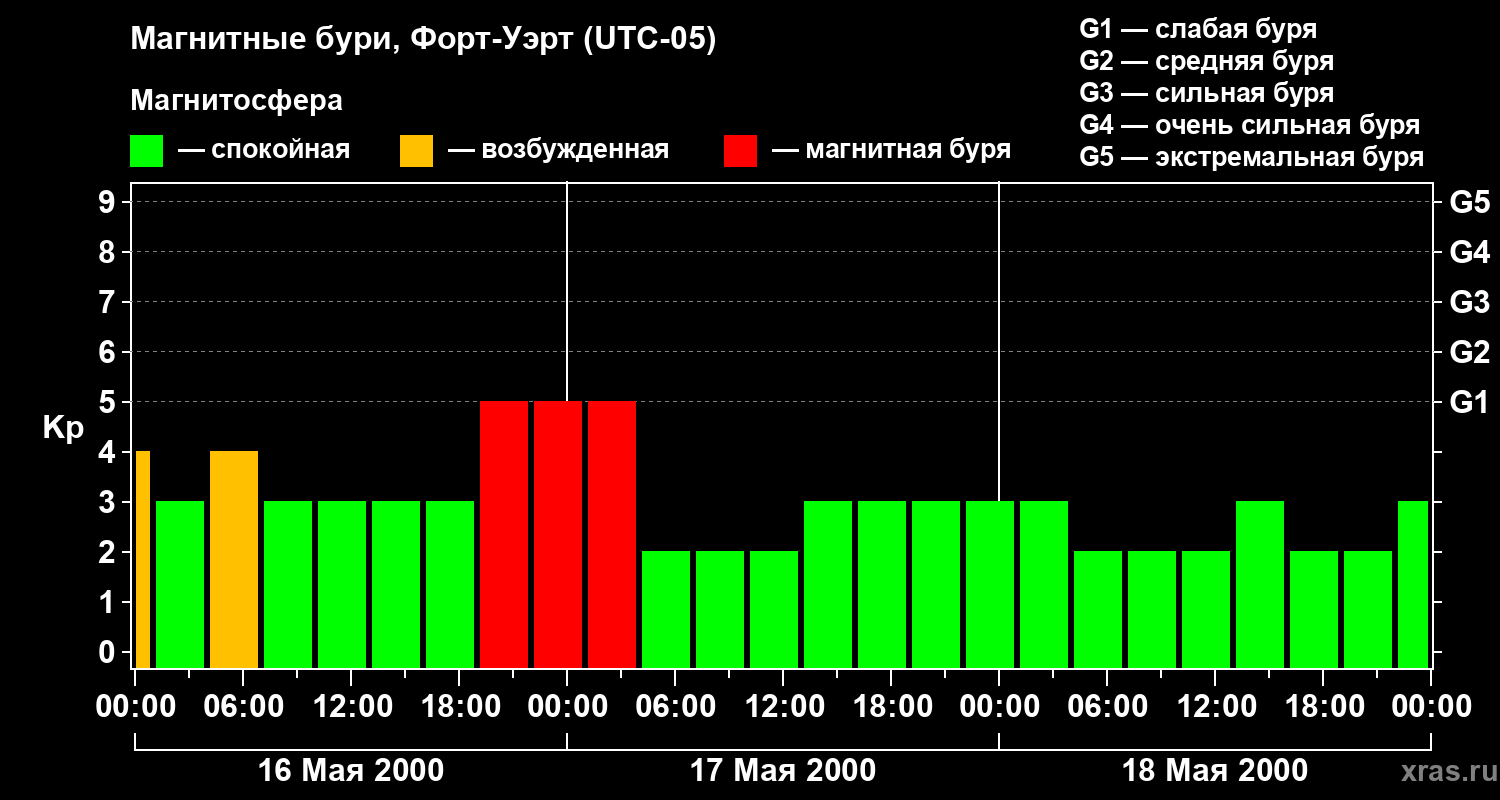Click the '— возбужденная' legend label
This screenshot has height=800, width=1500.
(558, 151)
